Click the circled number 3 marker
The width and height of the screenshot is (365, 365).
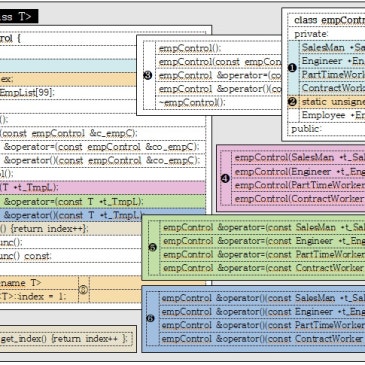pos(148,75)
